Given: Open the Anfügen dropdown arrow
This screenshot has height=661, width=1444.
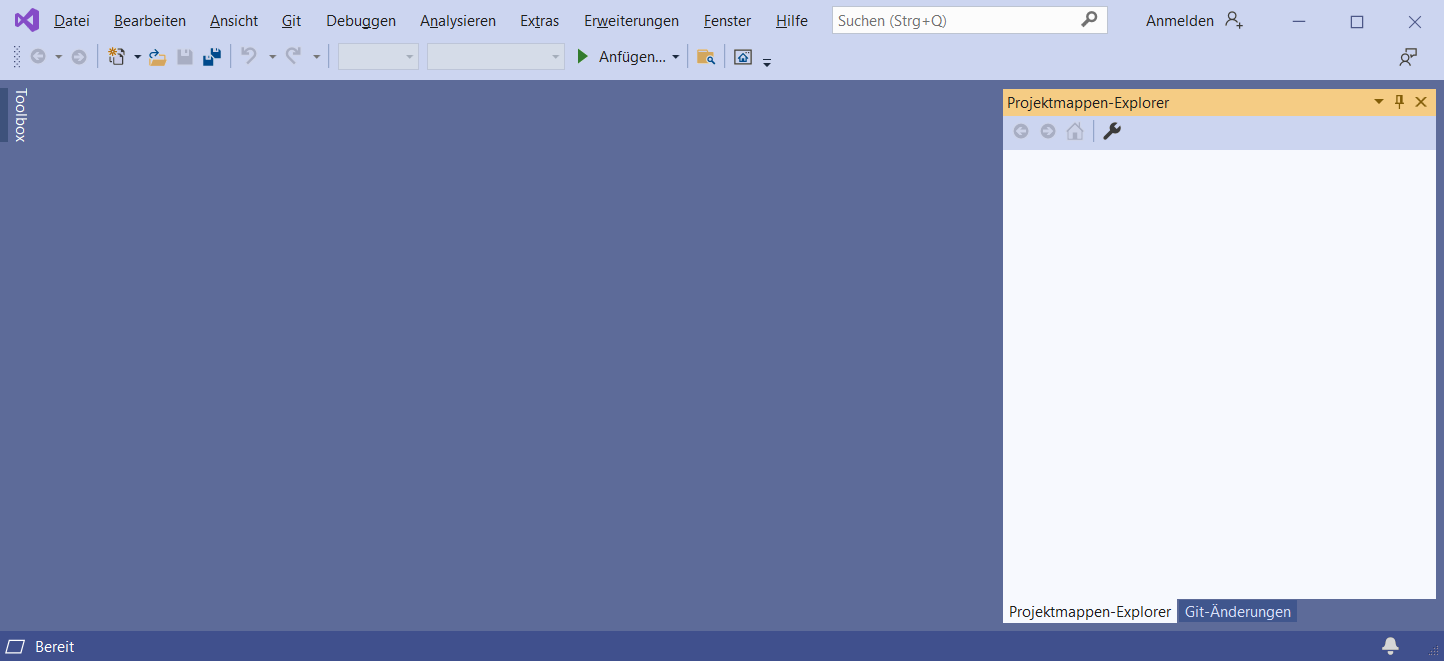Looking at the screenshot, I should tap(676, 56).
